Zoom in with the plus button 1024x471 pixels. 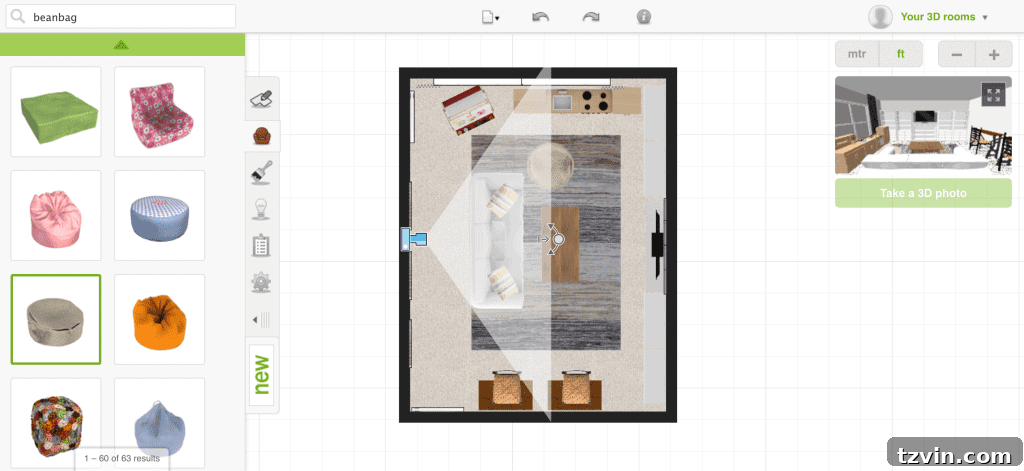pyautogui.click(x=994, y=54)
